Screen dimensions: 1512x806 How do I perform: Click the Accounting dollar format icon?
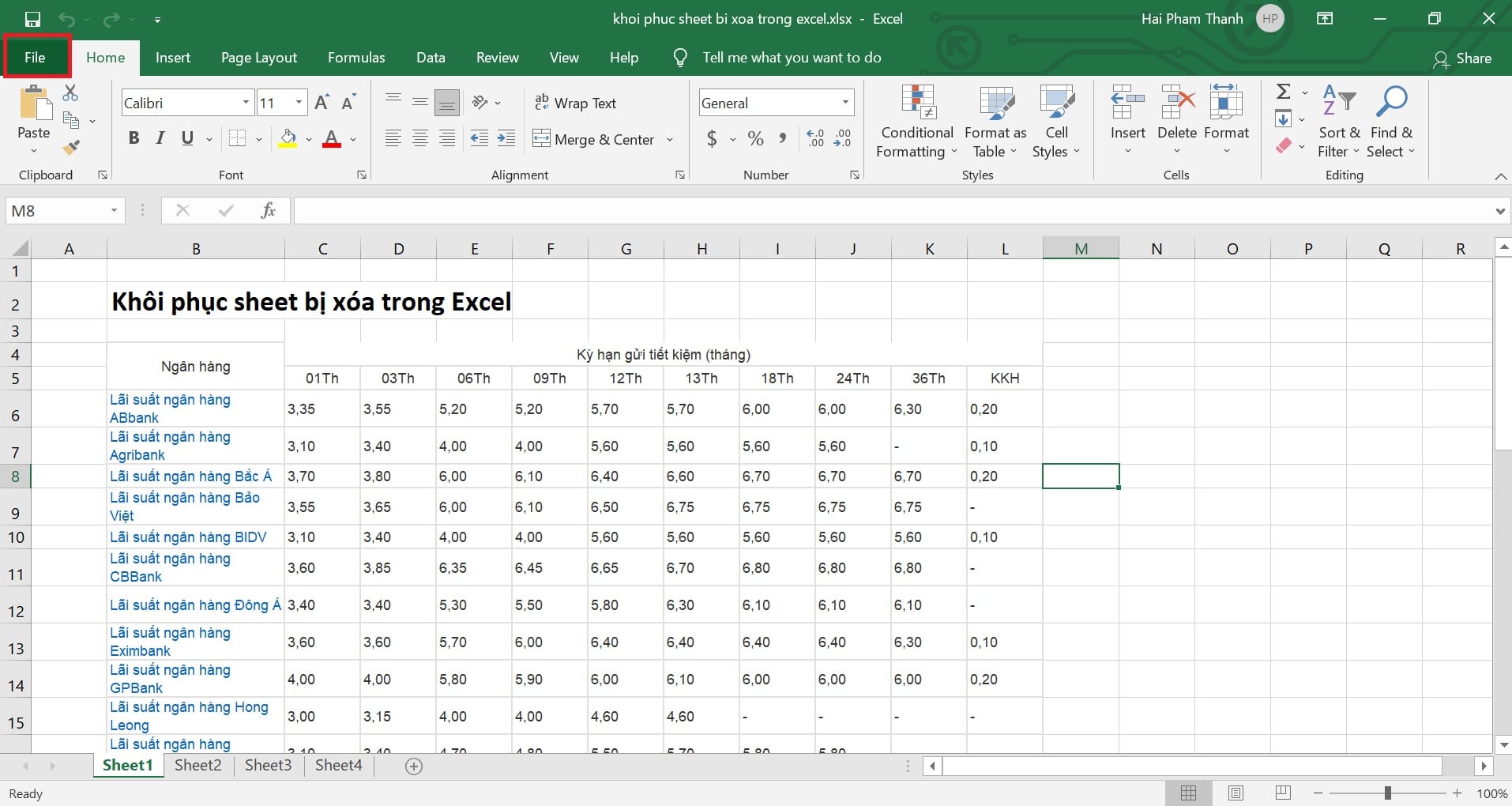[x=712, y=139]
